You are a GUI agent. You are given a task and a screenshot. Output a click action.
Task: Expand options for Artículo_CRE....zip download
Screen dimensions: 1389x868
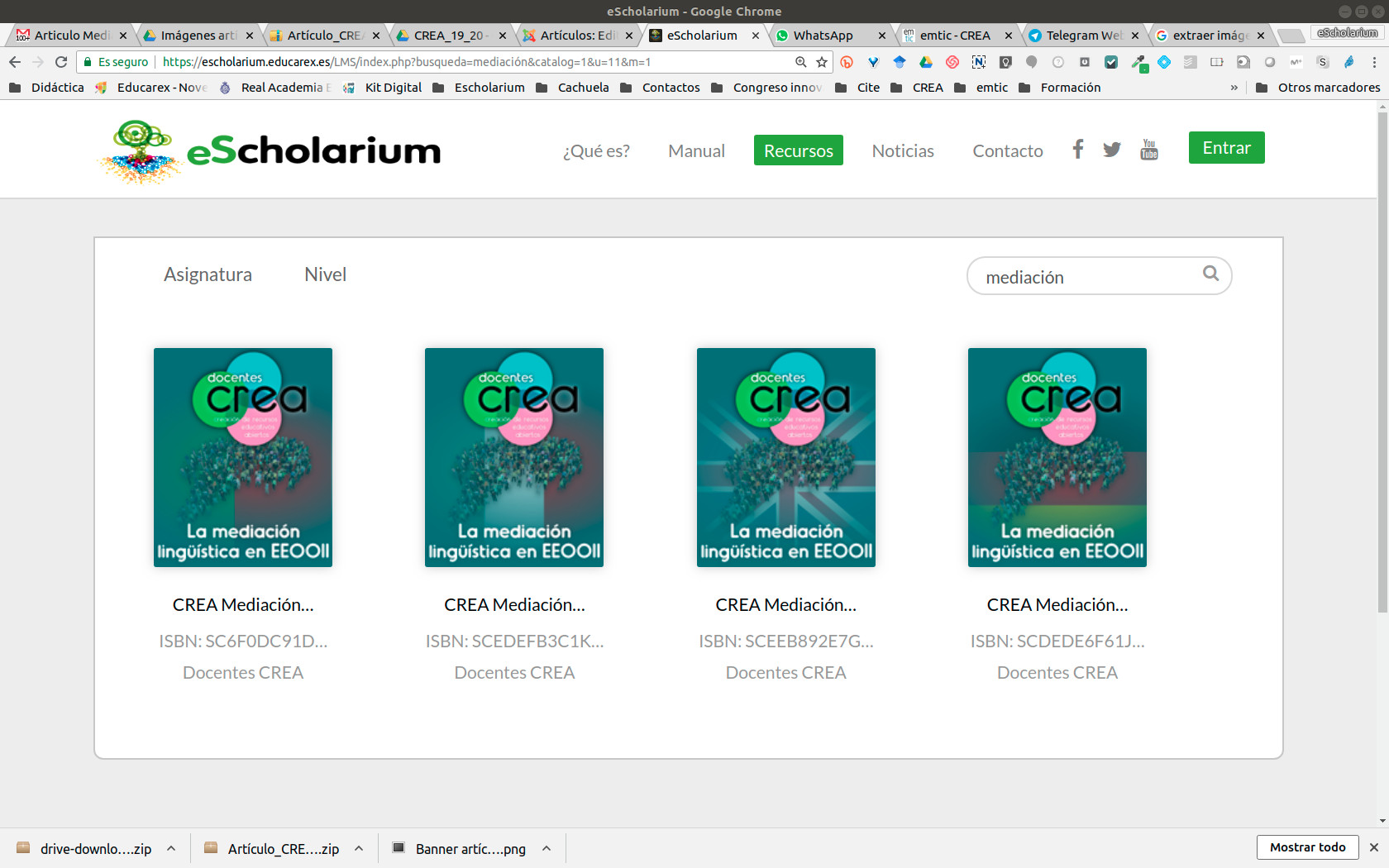click(x=359, y=848)
